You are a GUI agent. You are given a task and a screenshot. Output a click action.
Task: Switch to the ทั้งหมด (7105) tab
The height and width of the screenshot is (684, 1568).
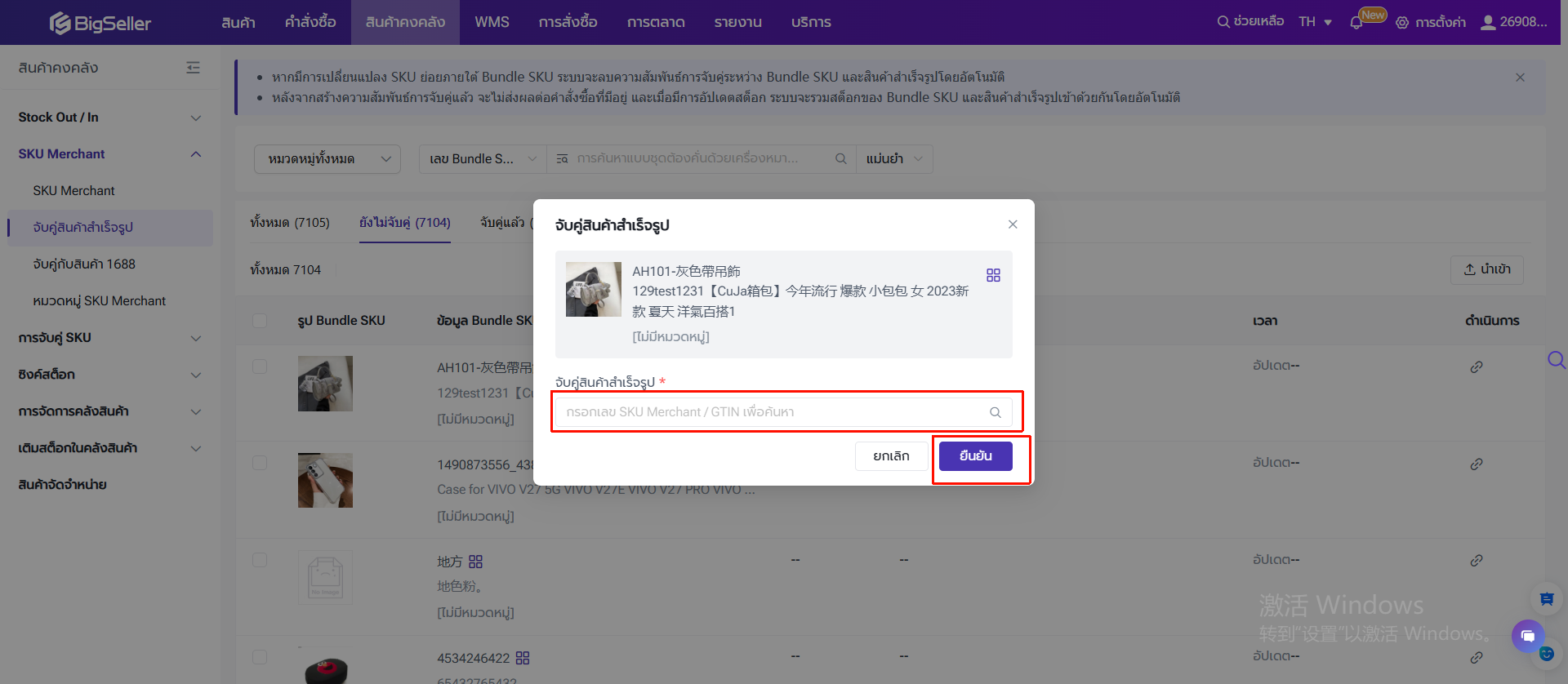(290, 222)
